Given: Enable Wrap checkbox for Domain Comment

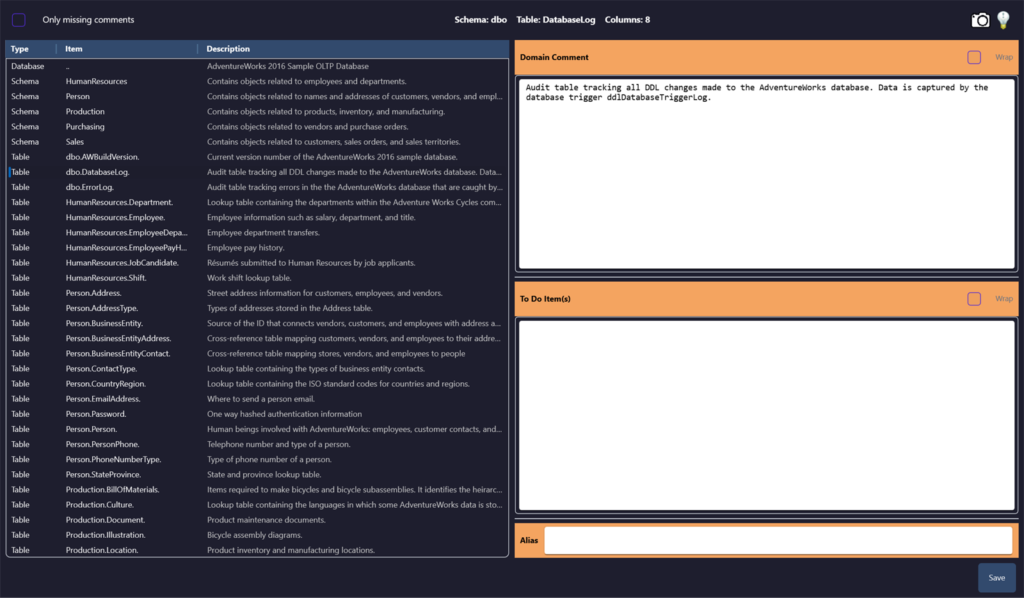Looking at the screenshot, I should (974, 57).
